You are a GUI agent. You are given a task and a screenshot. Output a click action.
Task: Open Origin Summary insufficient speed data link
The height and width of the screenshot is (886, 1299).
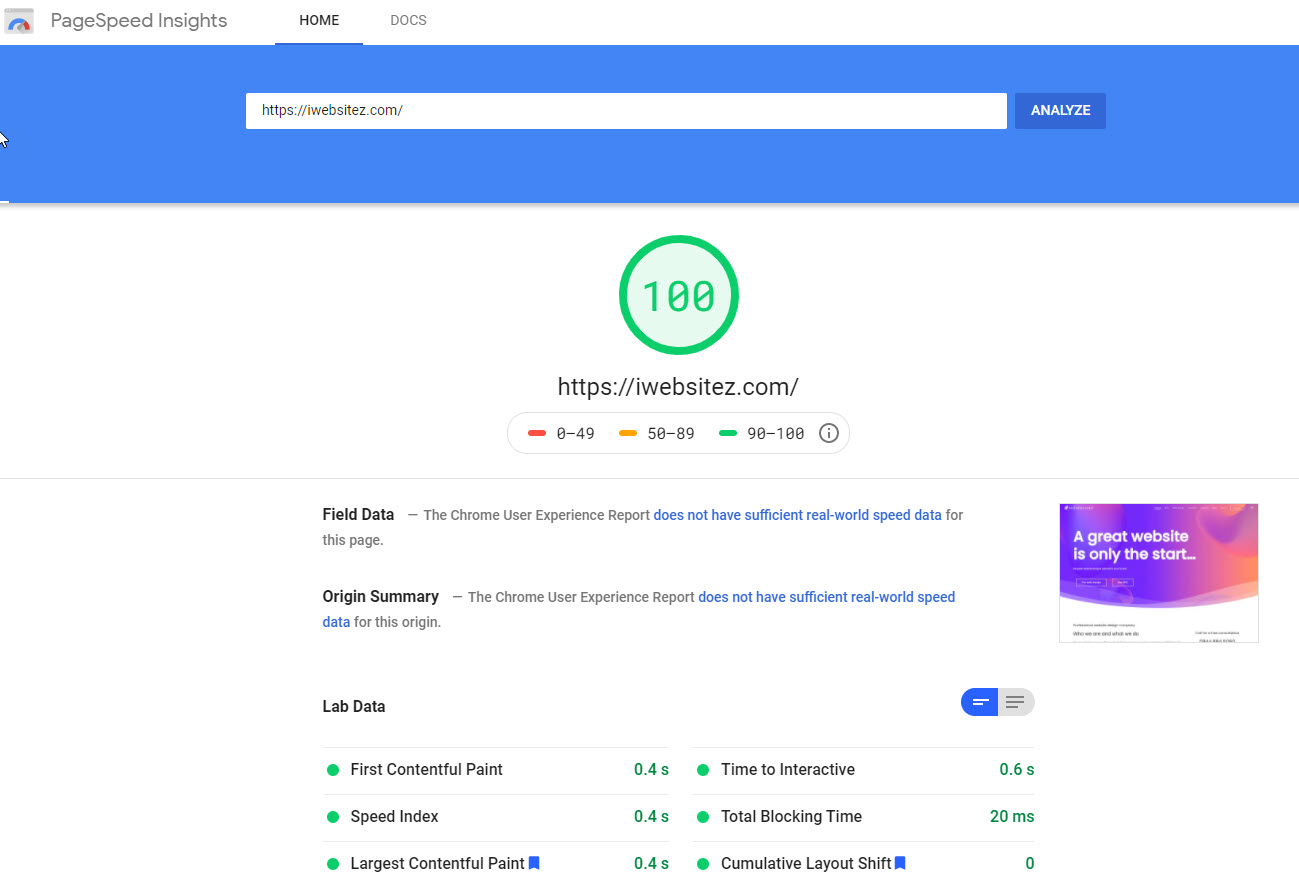639,609
